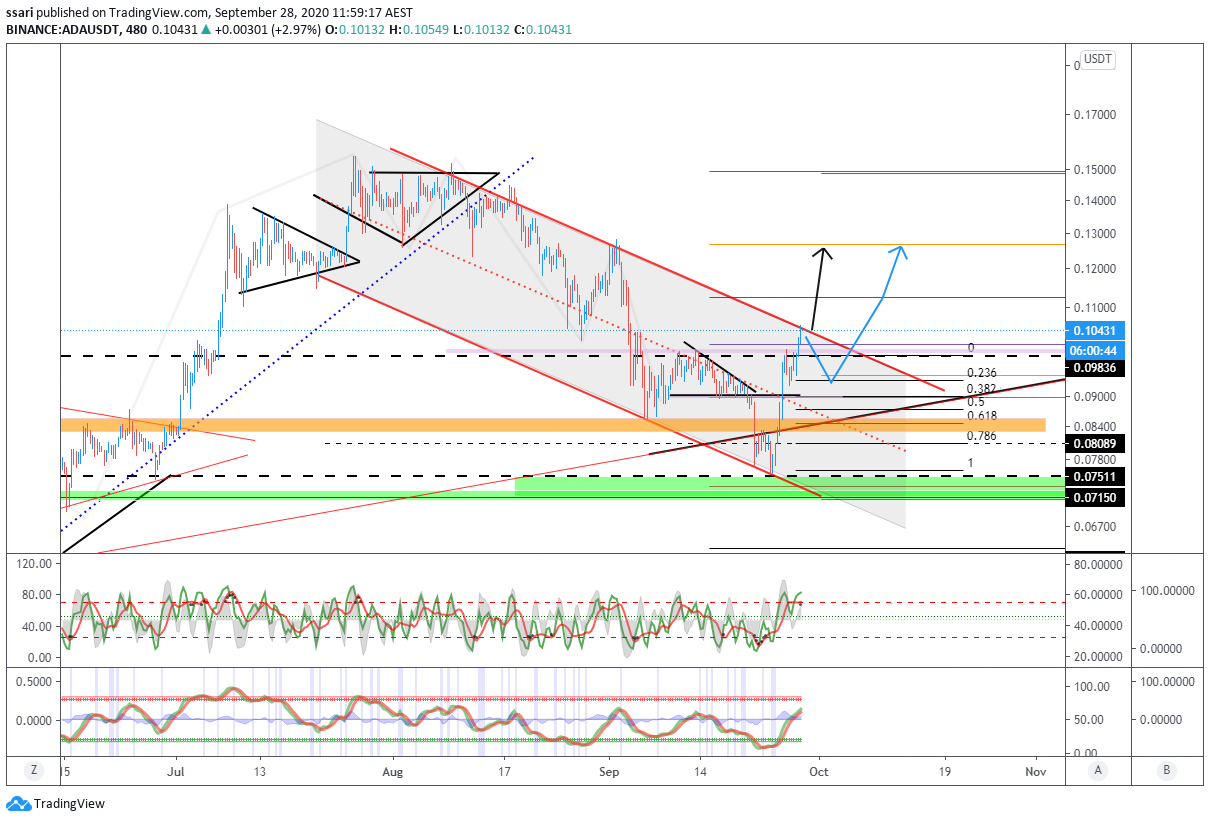The width and height of the screenshot is (1210, 822).
Task: Select the orange horizontal support zone
Action: [552, 425]
